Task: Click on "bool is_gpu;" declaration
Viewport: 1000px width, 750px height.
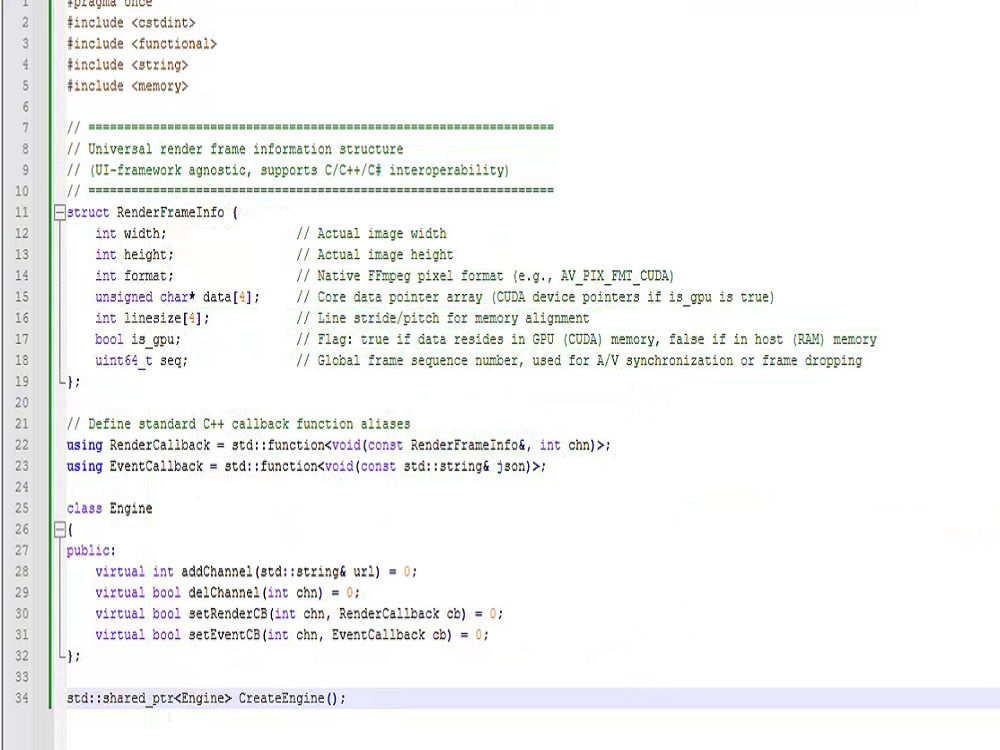Action: (x=138, y=339)
